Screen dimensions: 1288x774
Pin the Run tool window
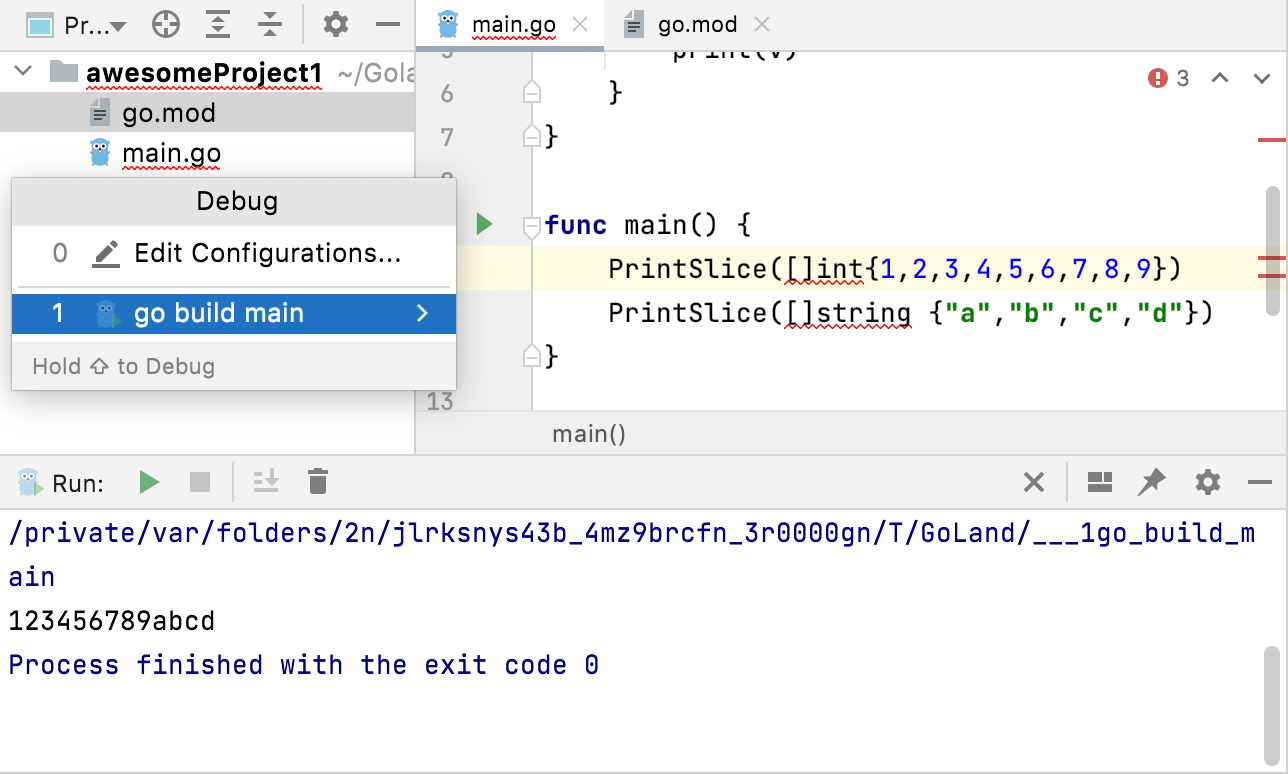(1152, 482)
